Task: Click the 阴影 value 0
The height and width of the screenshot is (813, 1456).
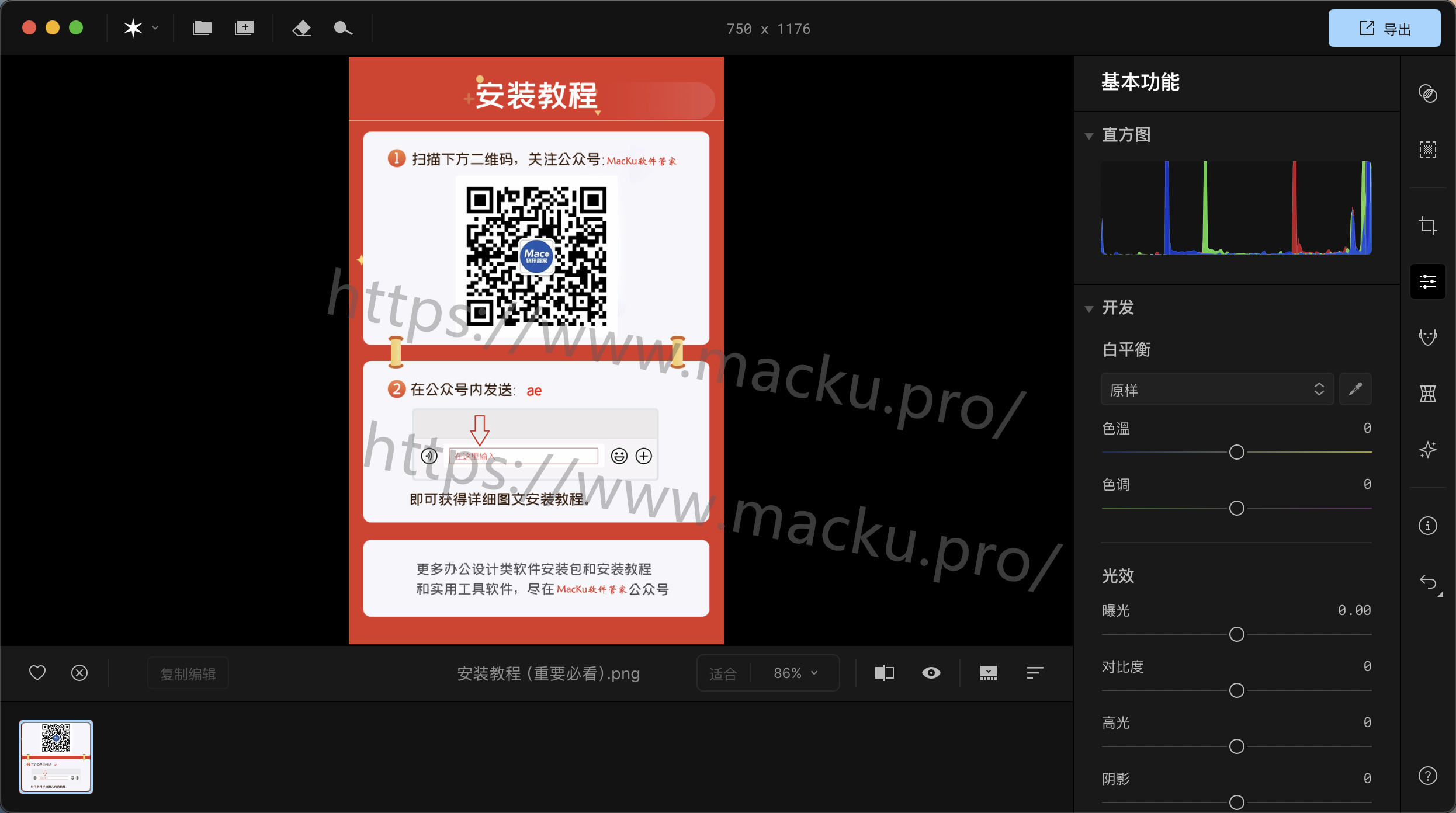Action: [1367, 778]
